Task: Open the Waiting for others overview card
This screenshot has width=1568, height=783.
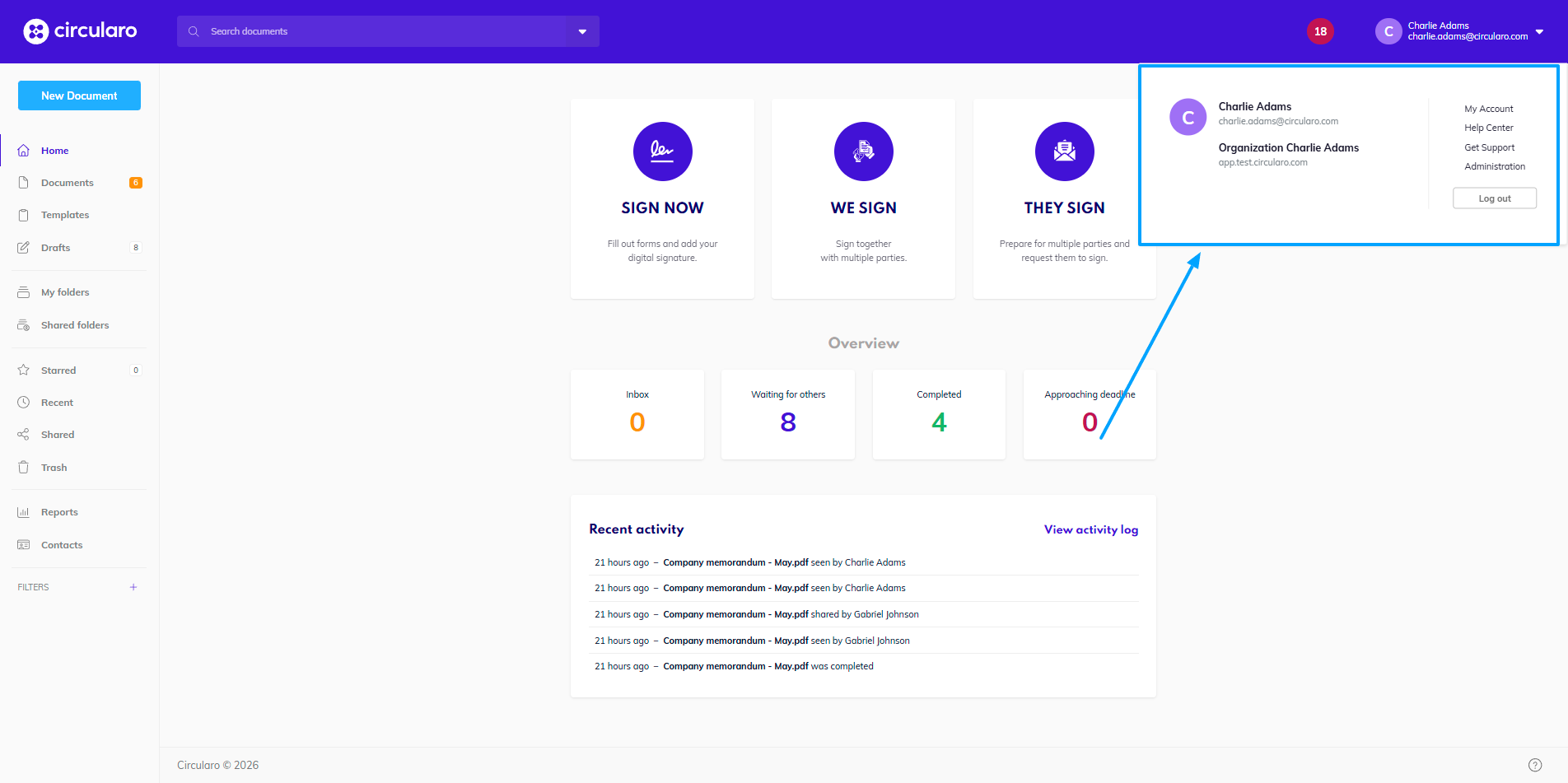Action: tap(787, 414)
